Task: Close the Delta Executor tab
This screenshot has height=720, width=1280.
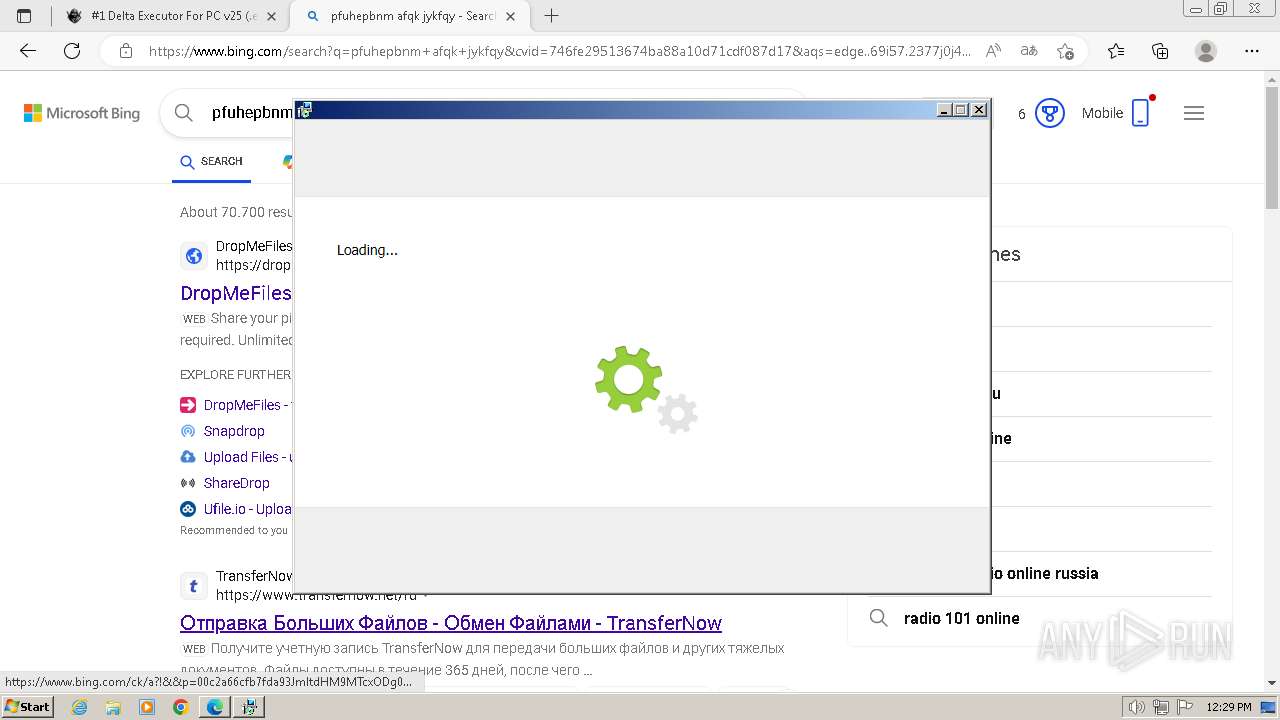Action: point(271,16)
